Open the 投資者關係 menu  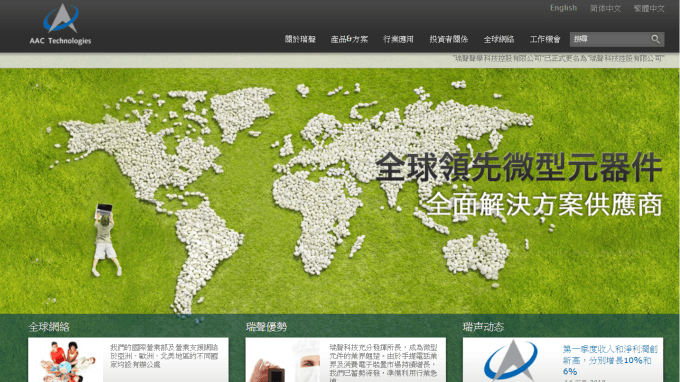[448, 39]
